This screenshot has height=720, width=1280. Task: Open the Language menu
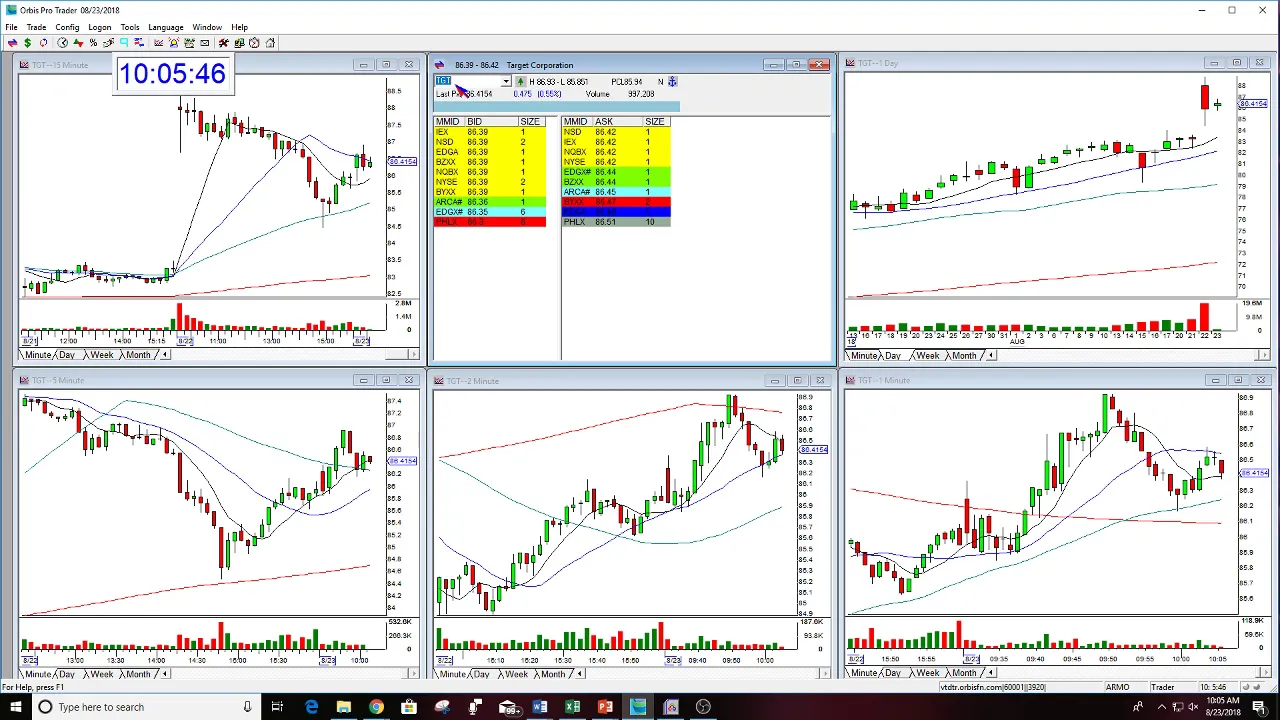tap(166, 27)
